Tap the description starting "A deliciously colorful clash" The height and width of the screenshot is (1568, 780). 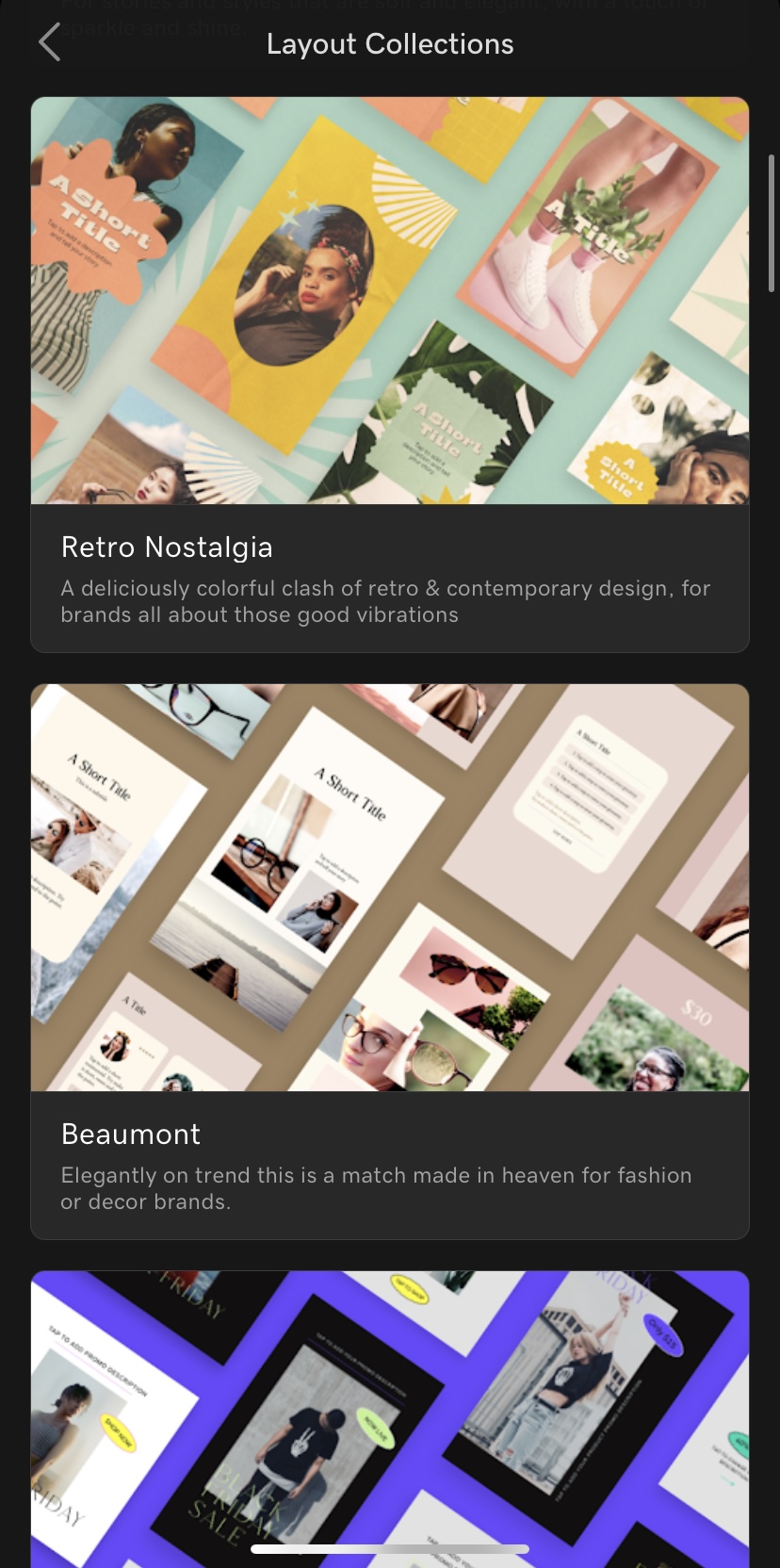point(385,601)
